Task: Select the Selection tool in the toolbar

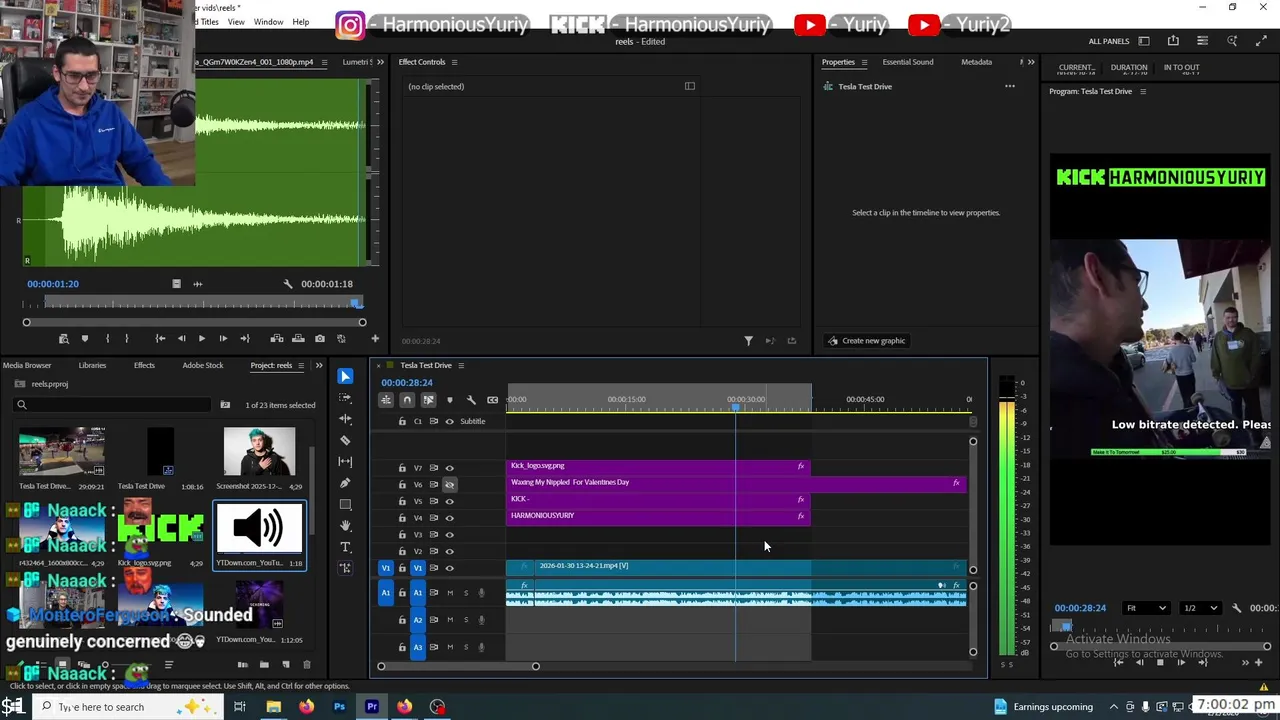Action: click(345, 376)
